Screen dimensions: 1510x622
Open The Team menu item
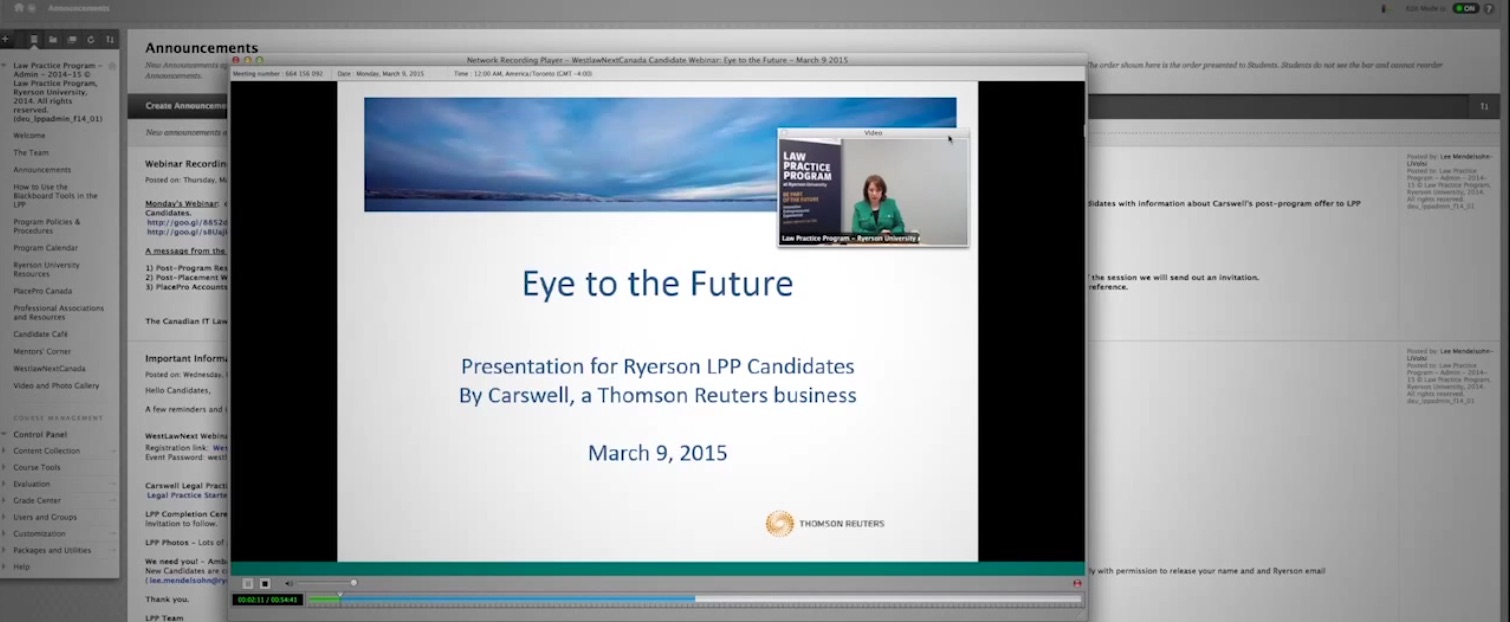(31, 153)
